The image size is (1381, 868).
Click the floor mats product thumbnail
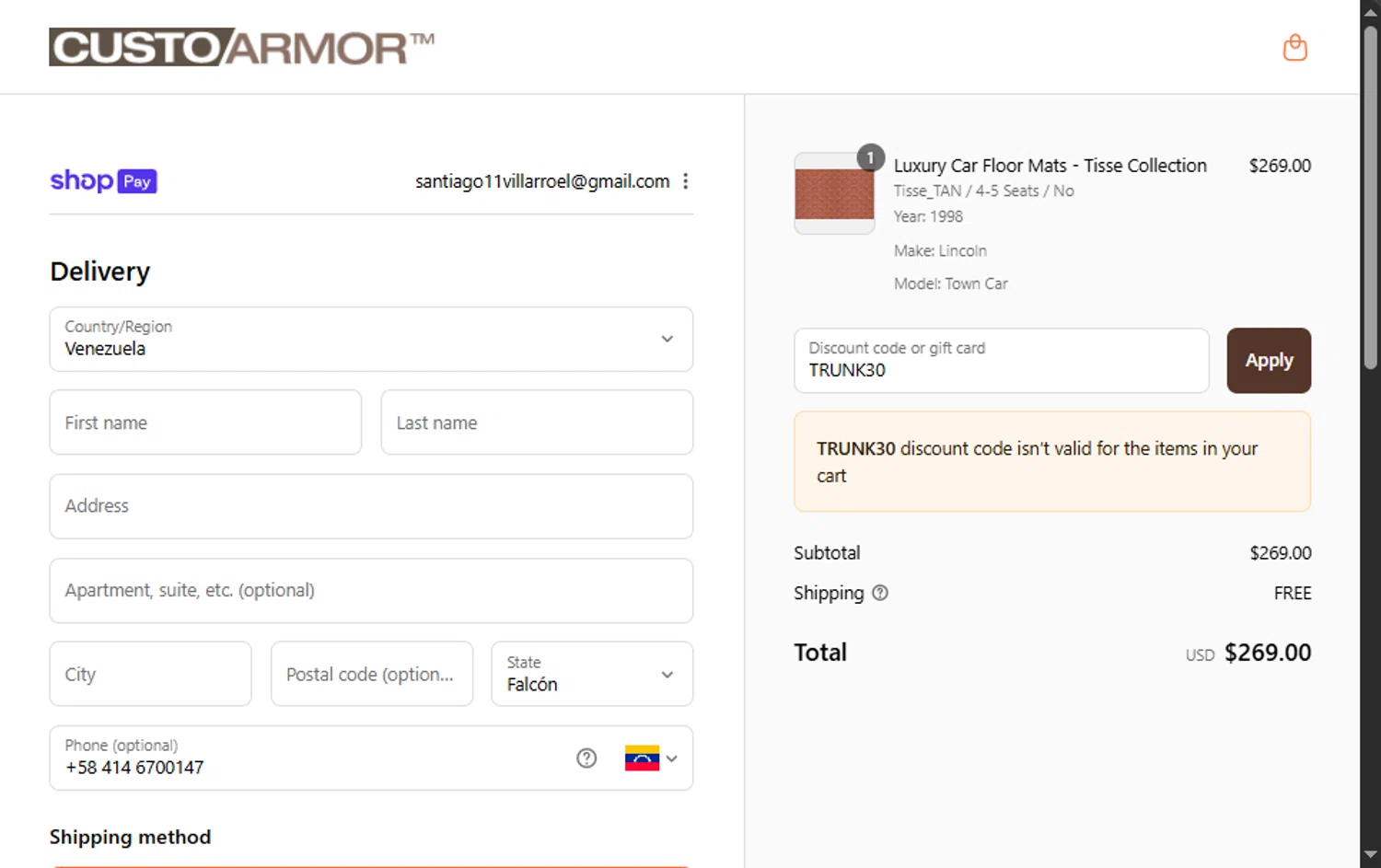coord(834,193)
